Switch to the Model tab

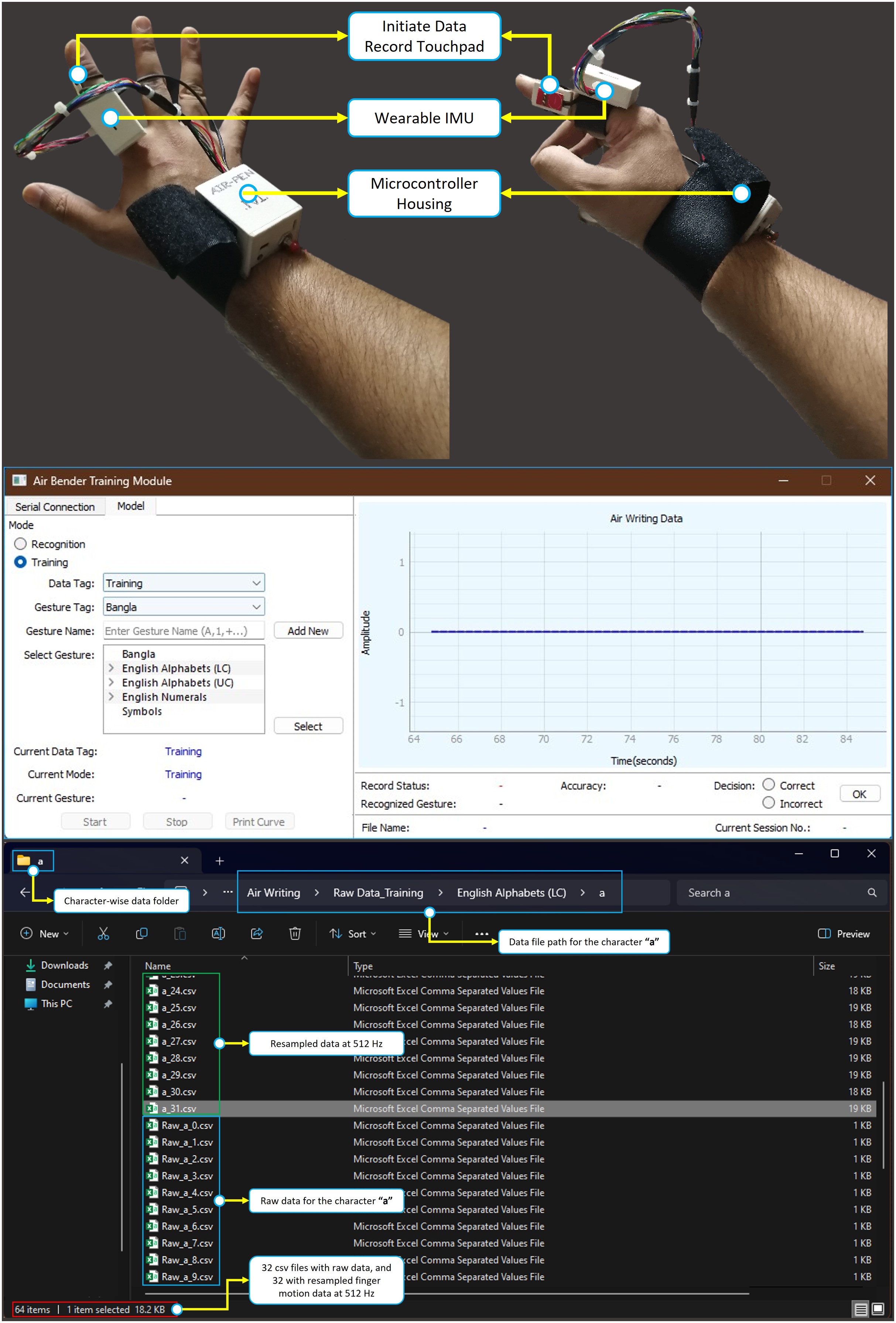(130, 506)
